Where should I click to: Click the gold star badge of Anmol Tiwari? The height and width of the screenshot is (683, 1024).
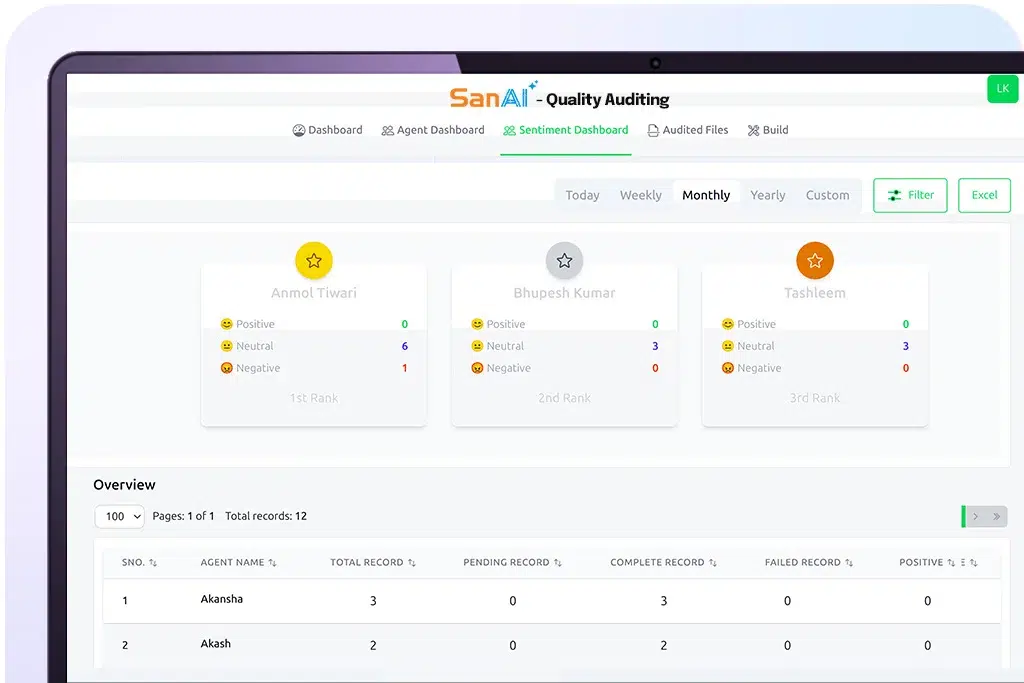click(313, 261)
